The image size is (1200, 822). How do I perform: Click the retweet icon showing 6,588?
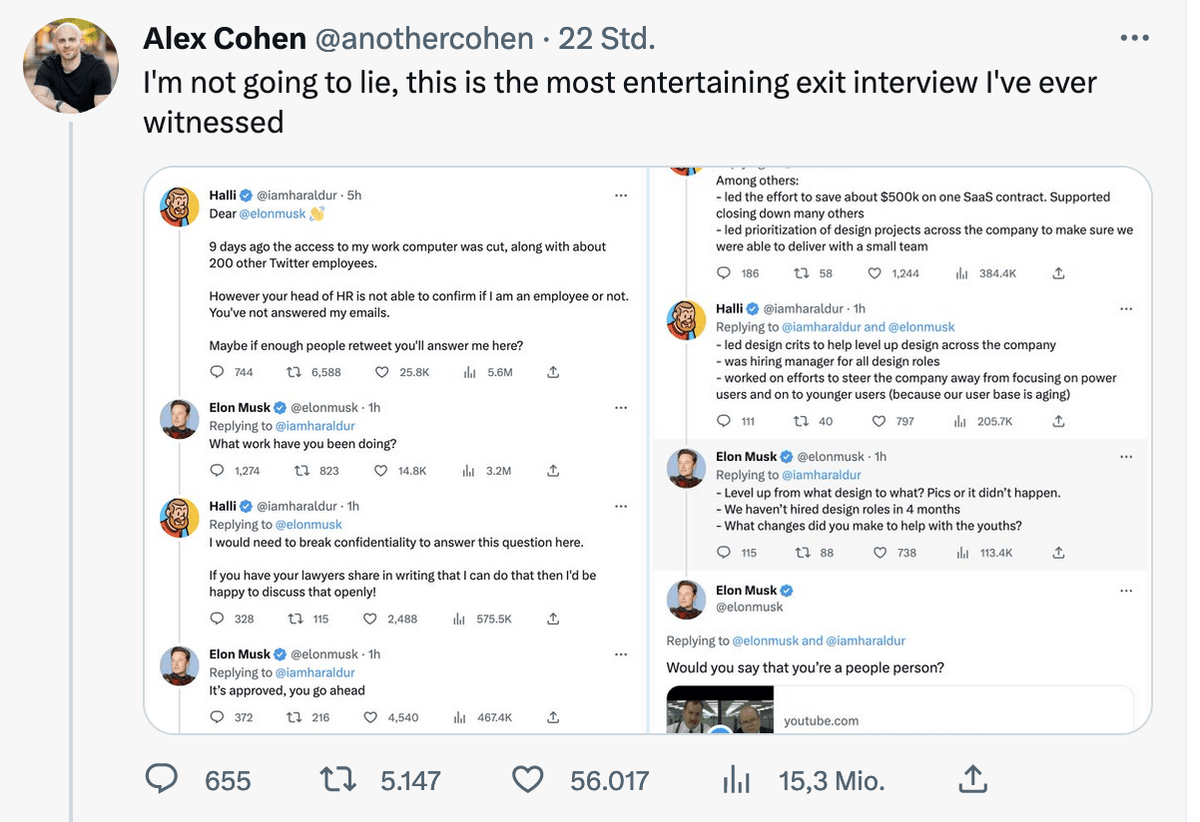(294, 372)
